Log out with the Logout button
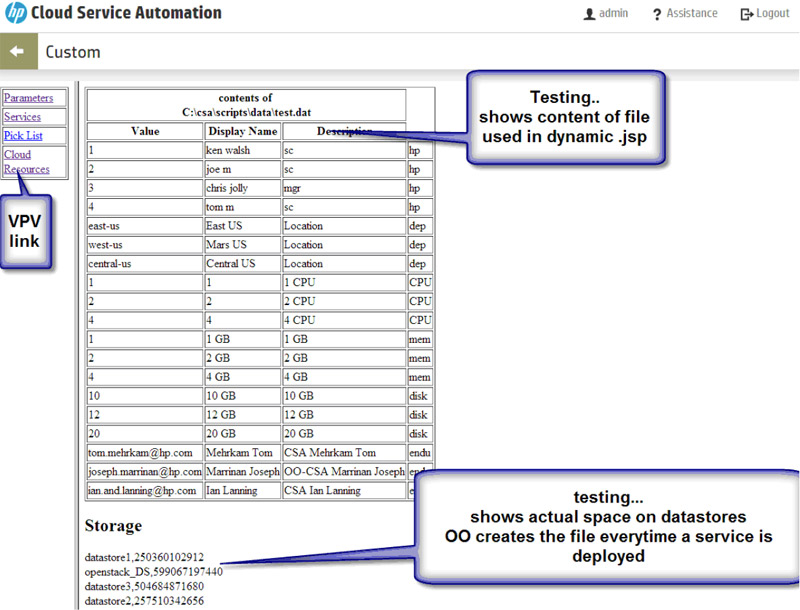This screenshot has width=800, height=610. (x=765, y=13)
